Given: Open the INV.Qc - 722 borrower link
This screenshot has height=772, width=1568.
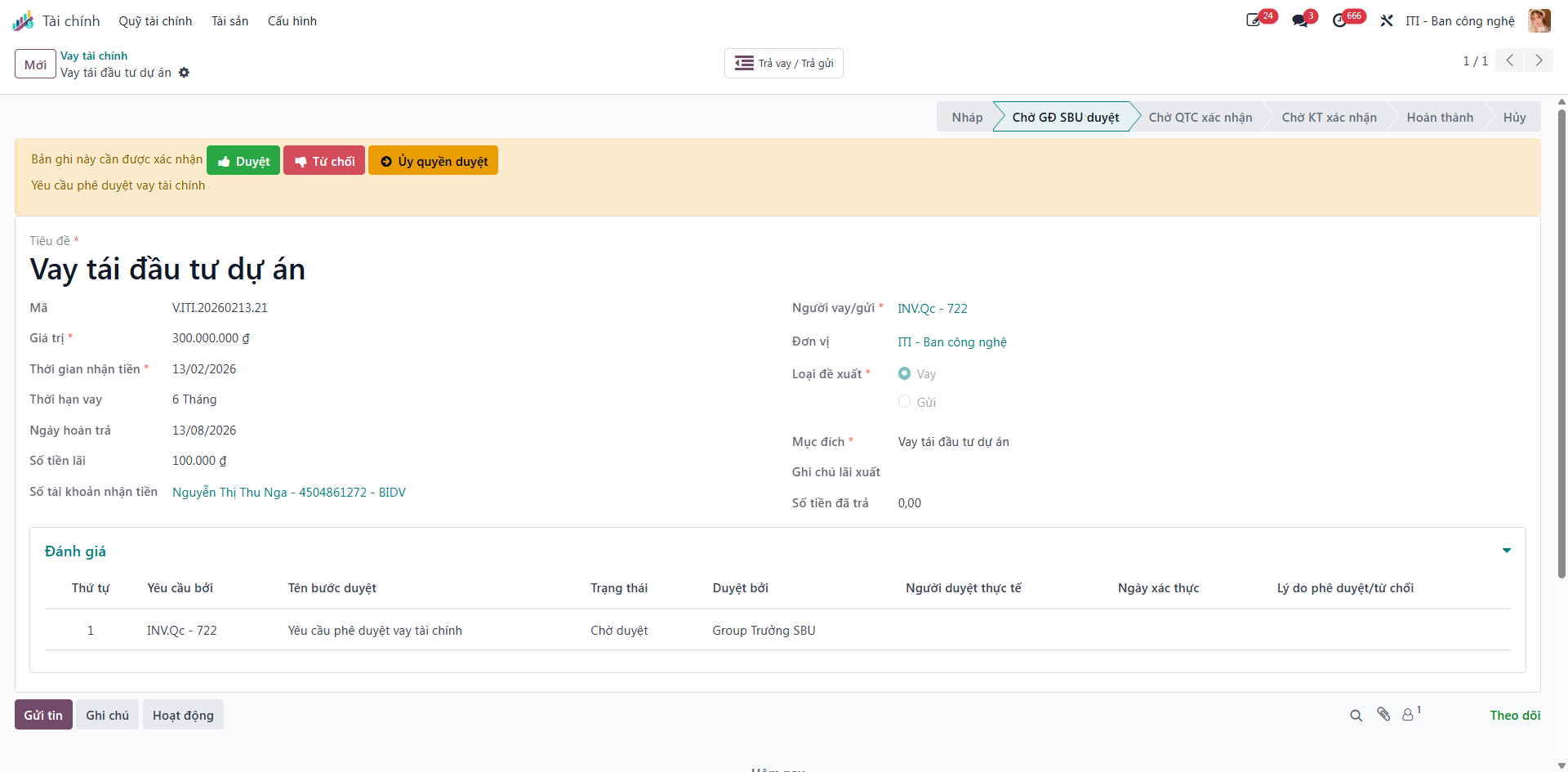Looking at the screenshot, I should tap(933, 309).
